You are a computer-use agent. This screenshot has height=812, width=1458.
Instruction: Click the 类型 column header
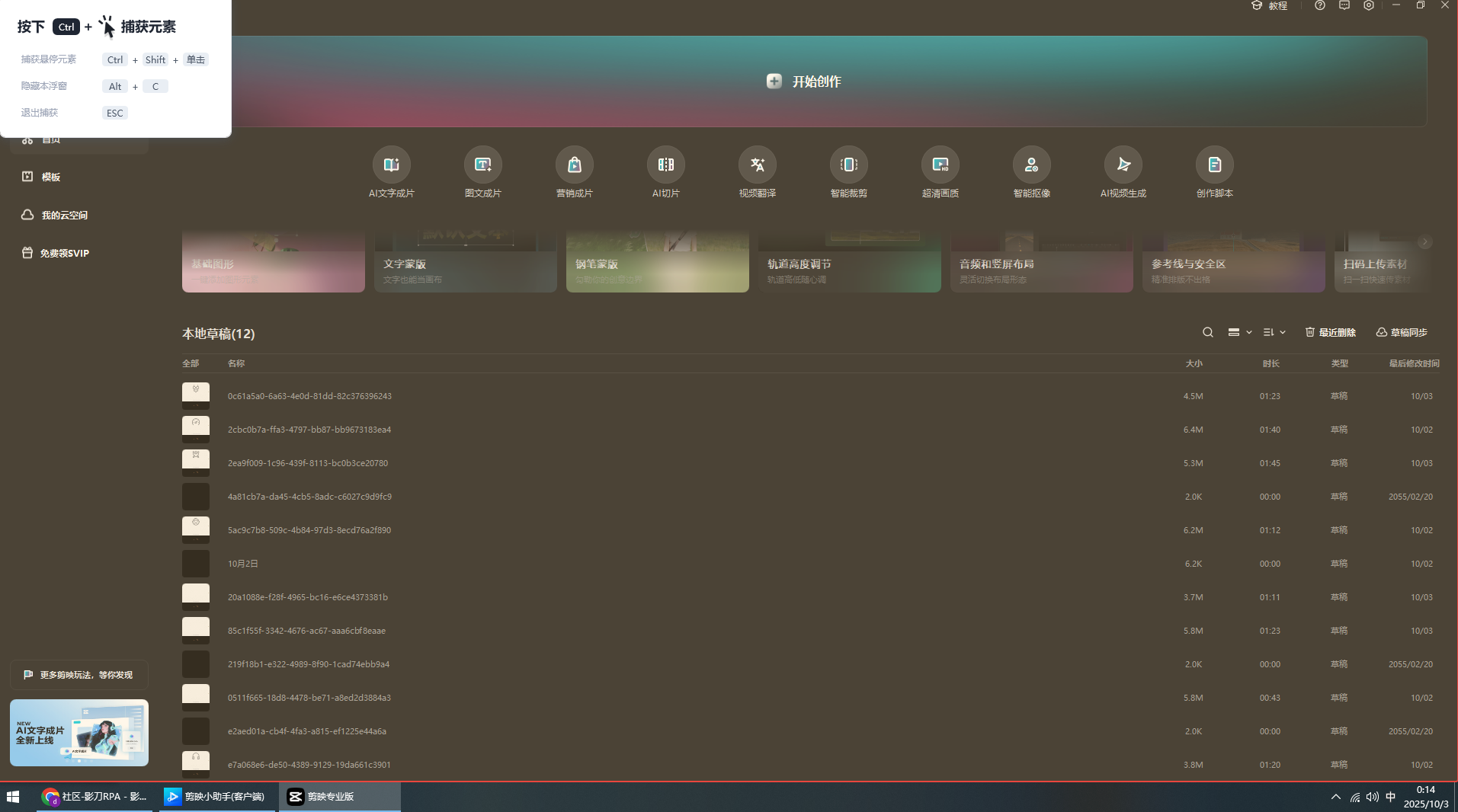pos(1339,363)
